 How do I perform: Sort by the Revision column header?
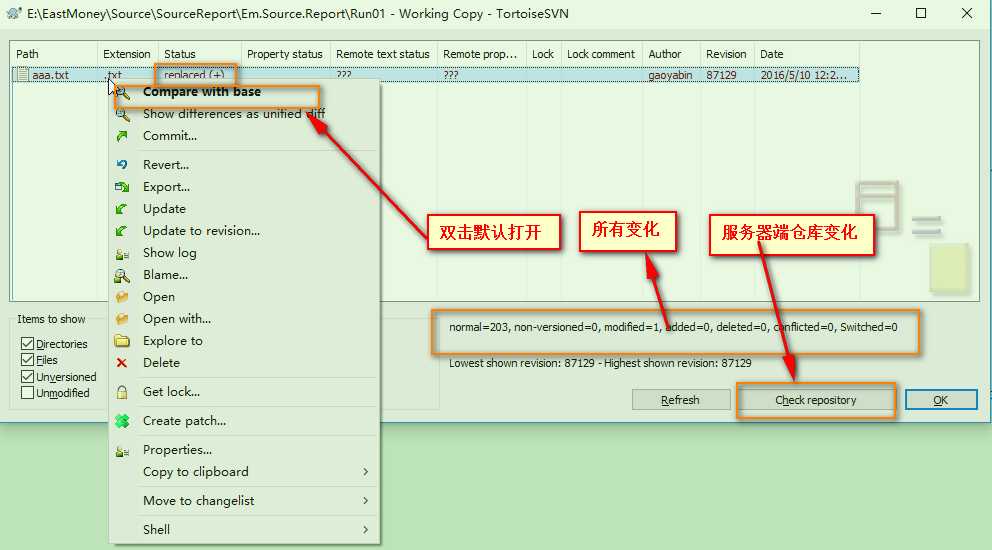point(727,54)
